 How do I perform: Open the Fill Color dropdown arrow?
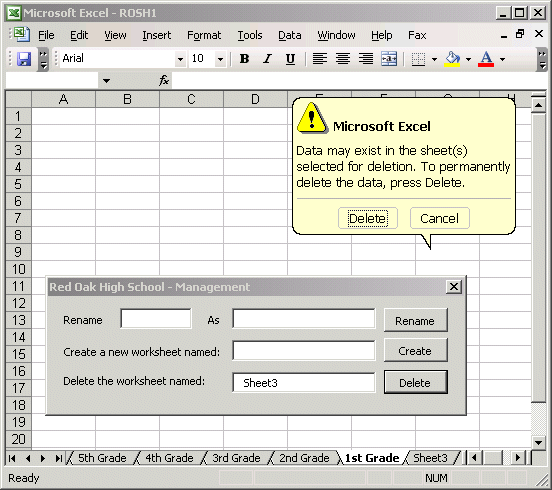point(468,59)
